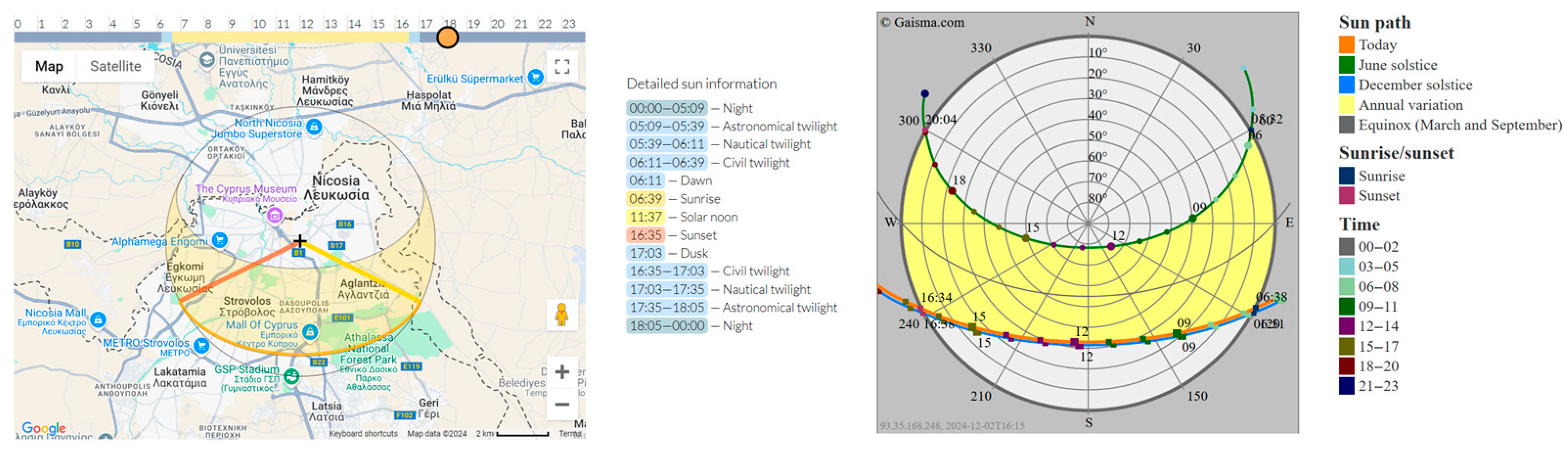Viewport: 1568px width, 453px height.
Task: Click the Equinox legend gray swatch
Action: 1346,125
